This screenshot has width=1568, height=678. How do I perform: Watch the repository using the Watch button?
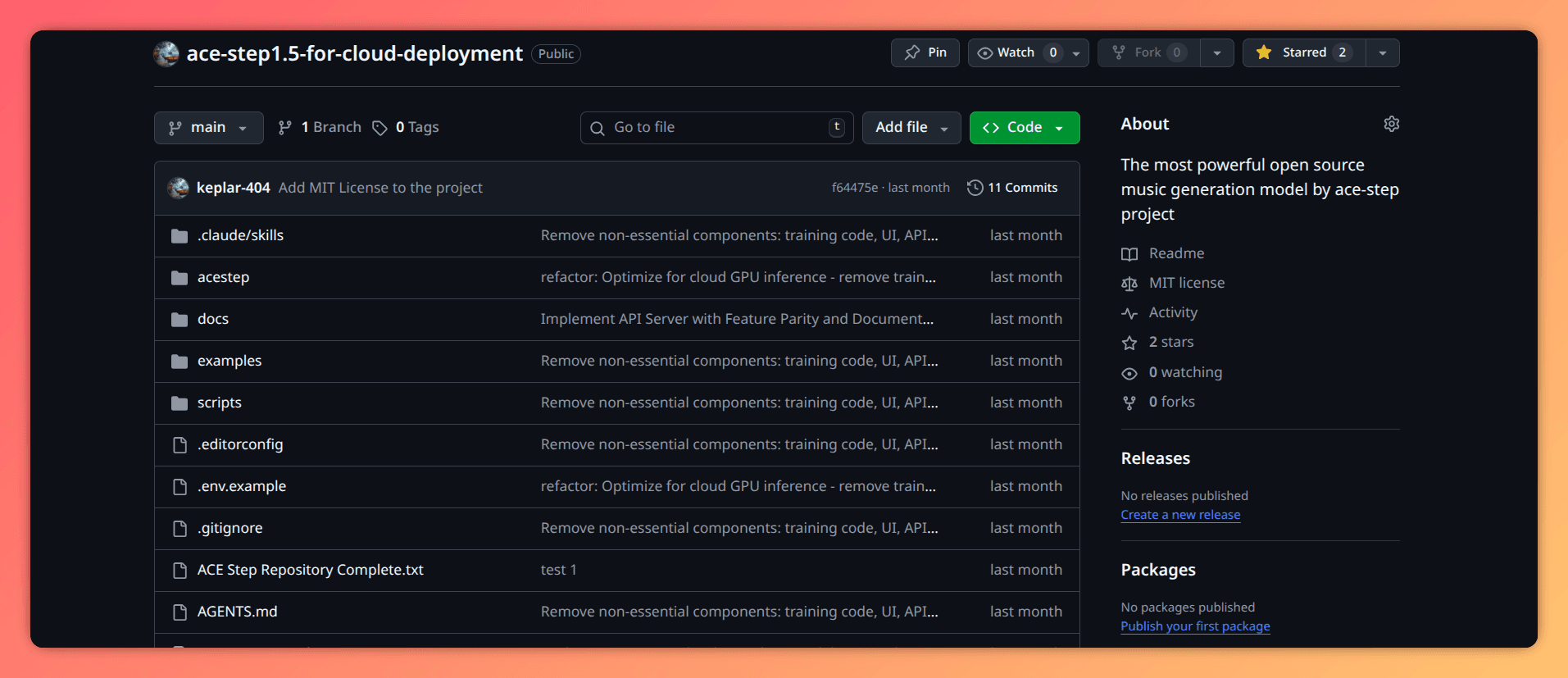coord(1016,52)
